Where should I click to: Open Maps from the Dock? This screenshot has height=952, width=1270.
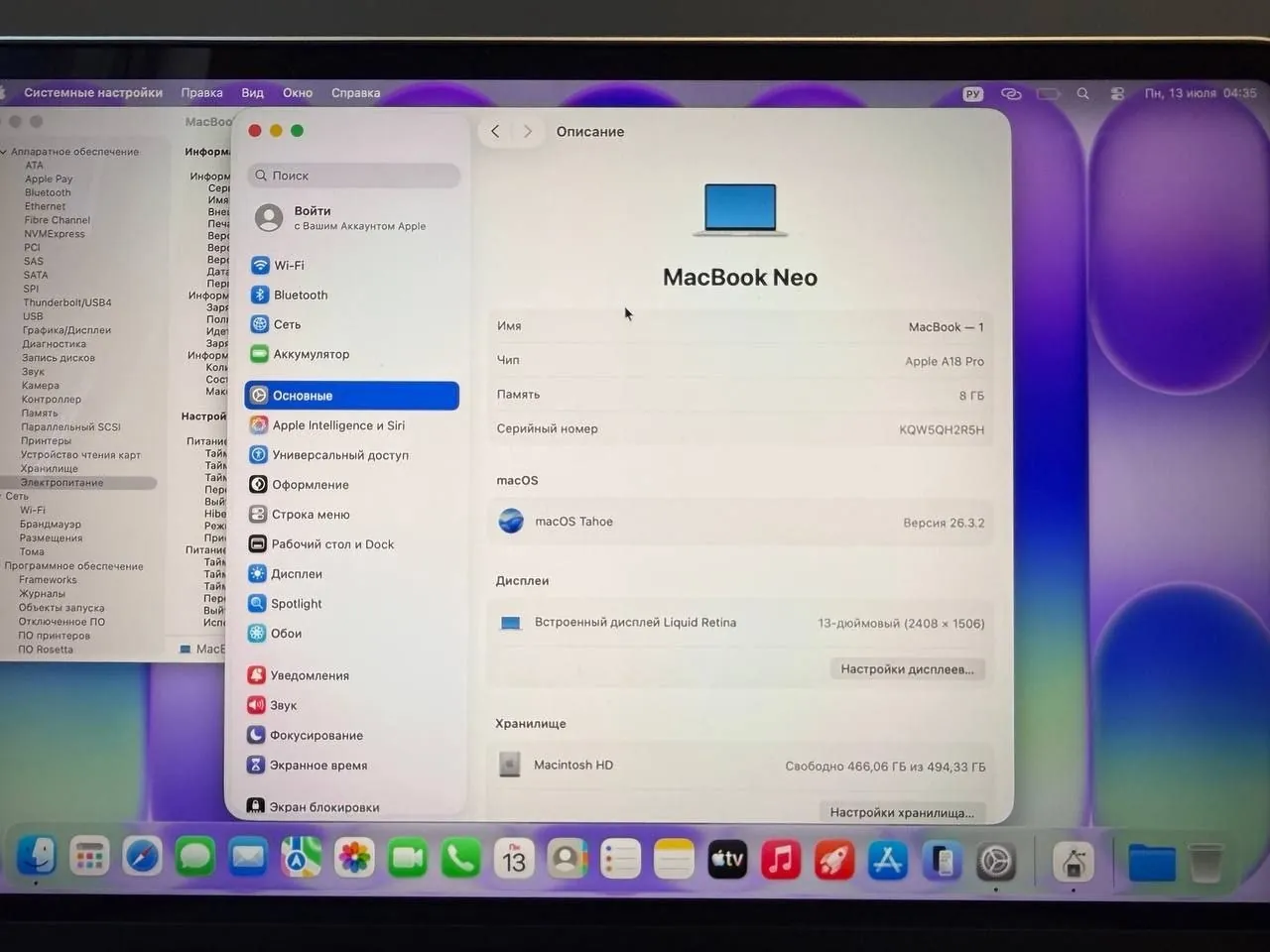click(x=301, y=858)
